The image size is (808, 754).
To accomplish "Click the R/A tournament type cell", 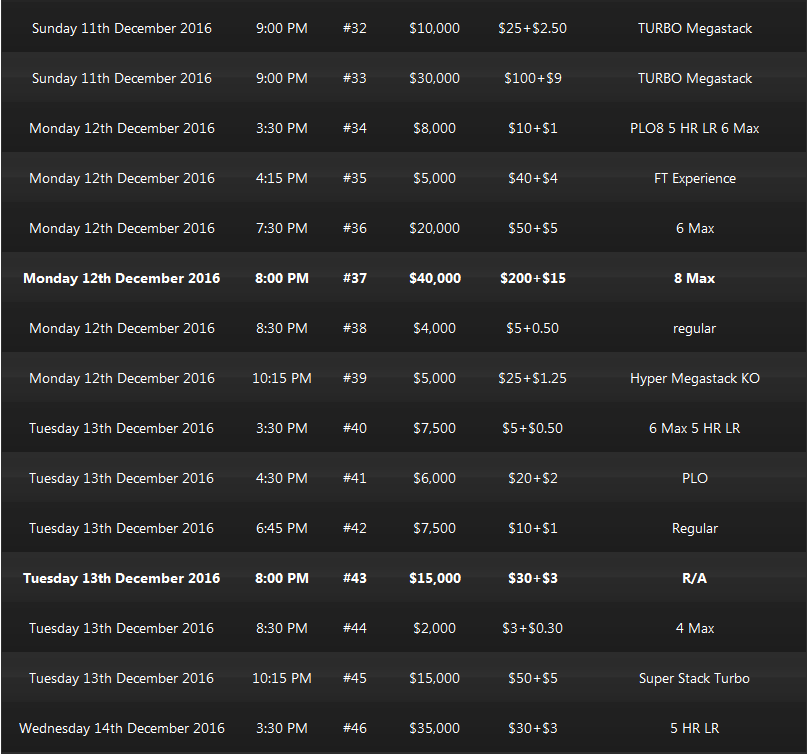I will click(x=694, y=578).
